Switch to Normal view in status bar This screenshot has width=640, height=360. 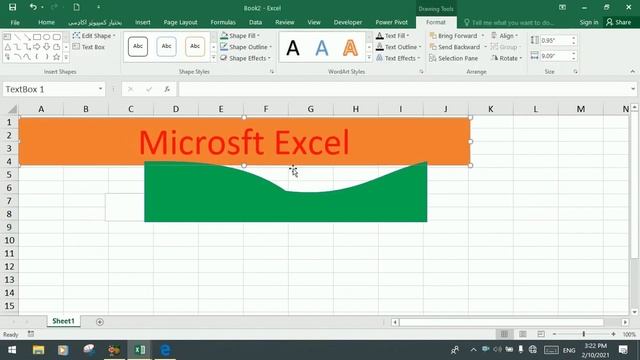coord(504,334)
